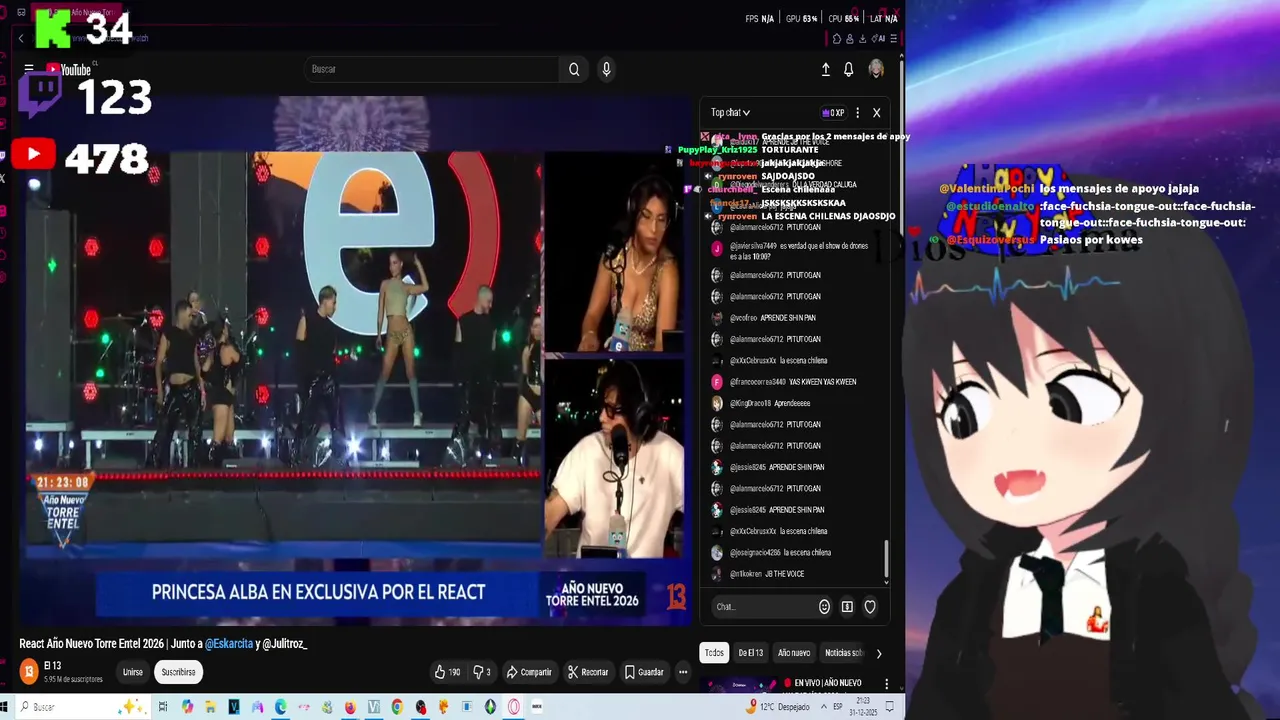Click the YouTube logo
Screen dimensions: 1280x720
coord(68,69)
